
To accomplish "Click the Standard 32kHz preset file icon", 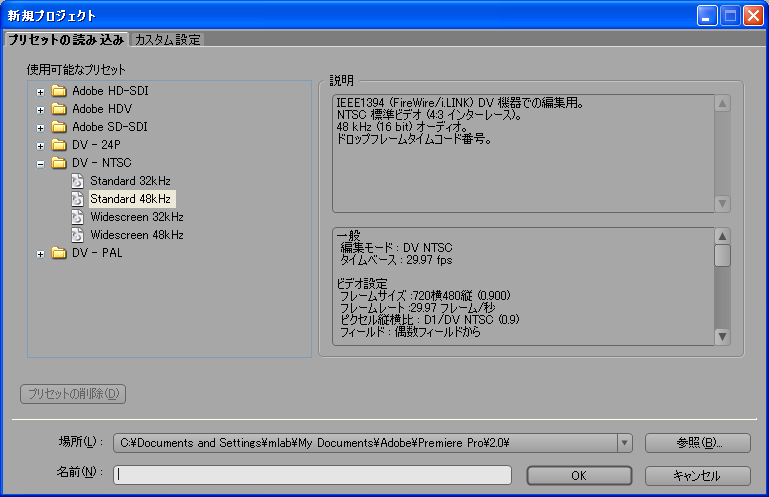I will point(77,181).
